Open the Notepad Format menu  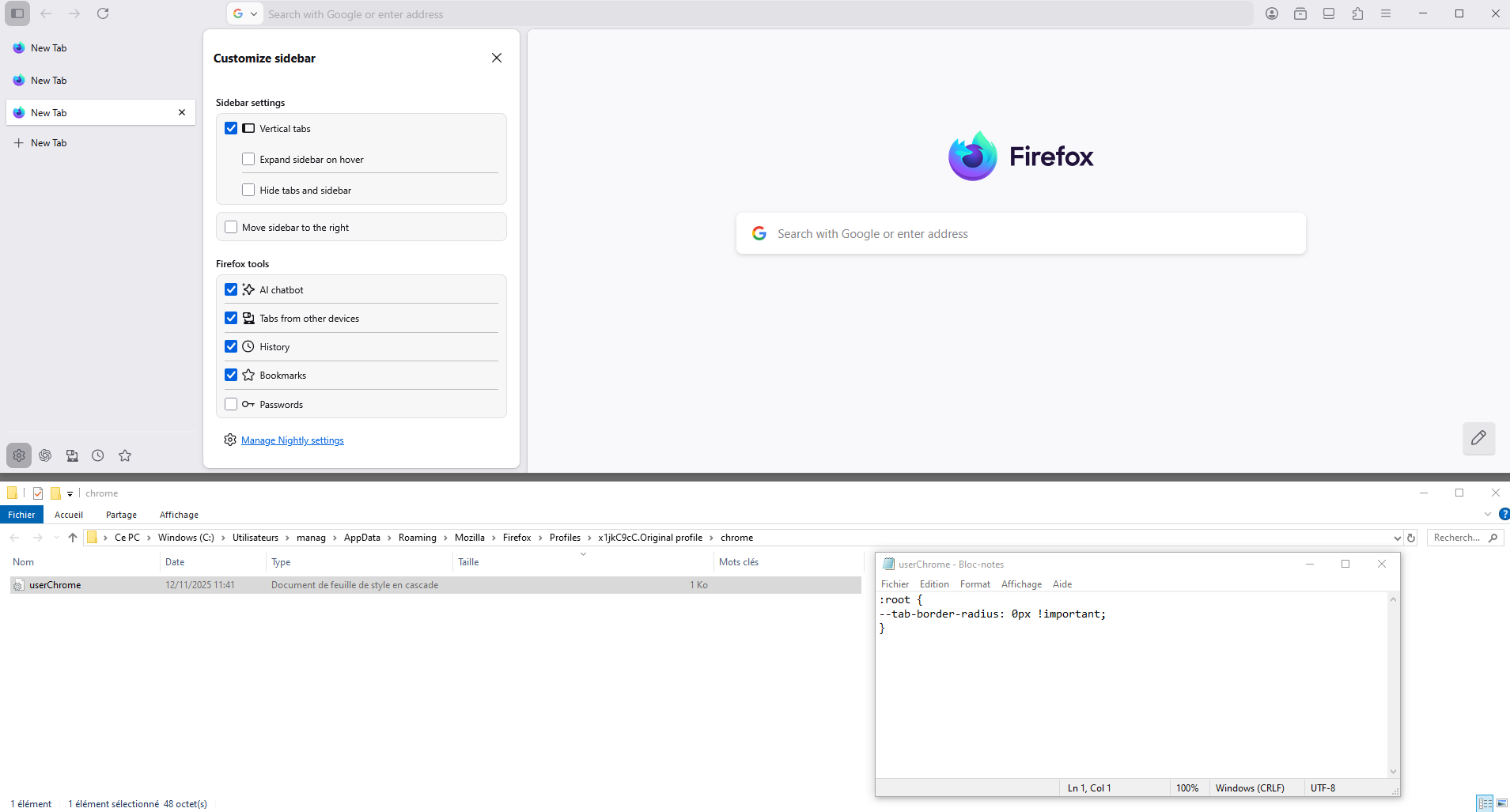click(x=974, y=584)
